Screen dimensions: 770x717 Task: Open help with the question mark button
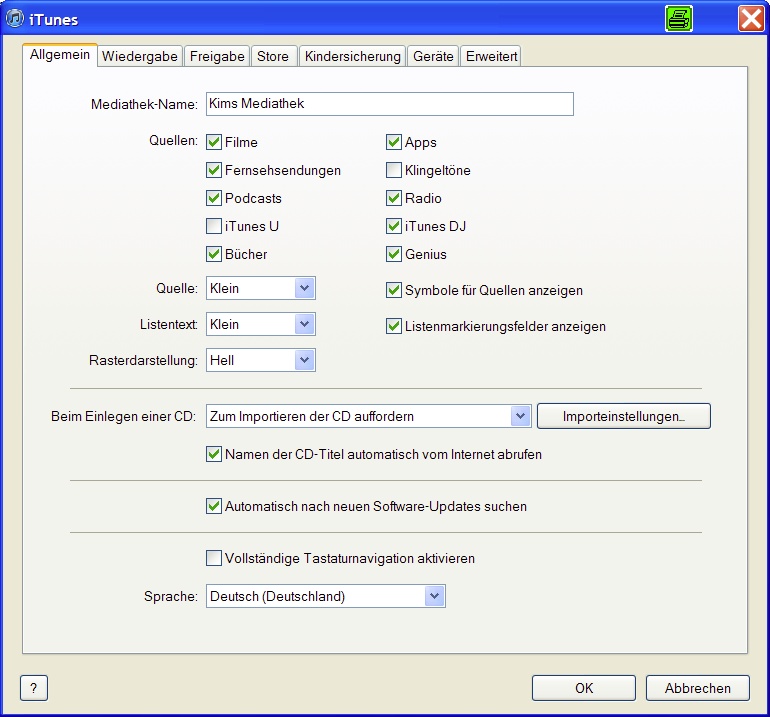tap(34, 688)
